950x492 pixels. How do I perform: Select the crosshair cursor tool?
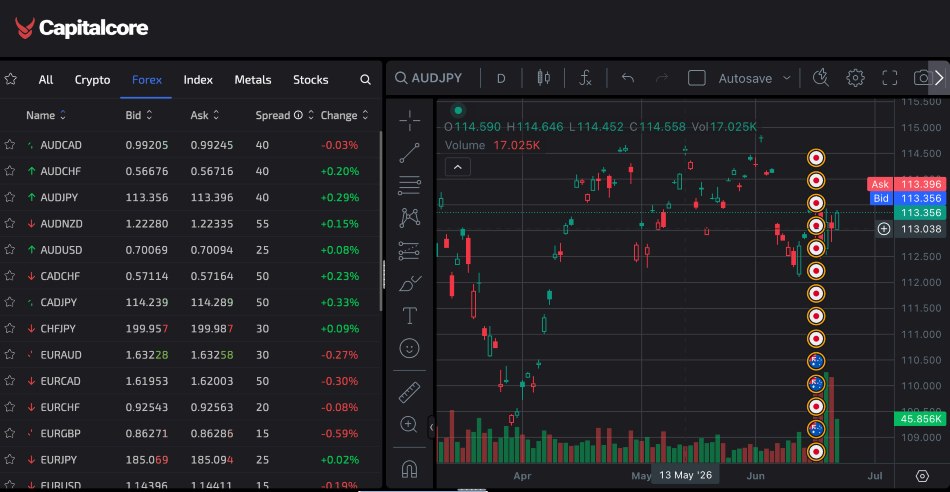(410, 121)
